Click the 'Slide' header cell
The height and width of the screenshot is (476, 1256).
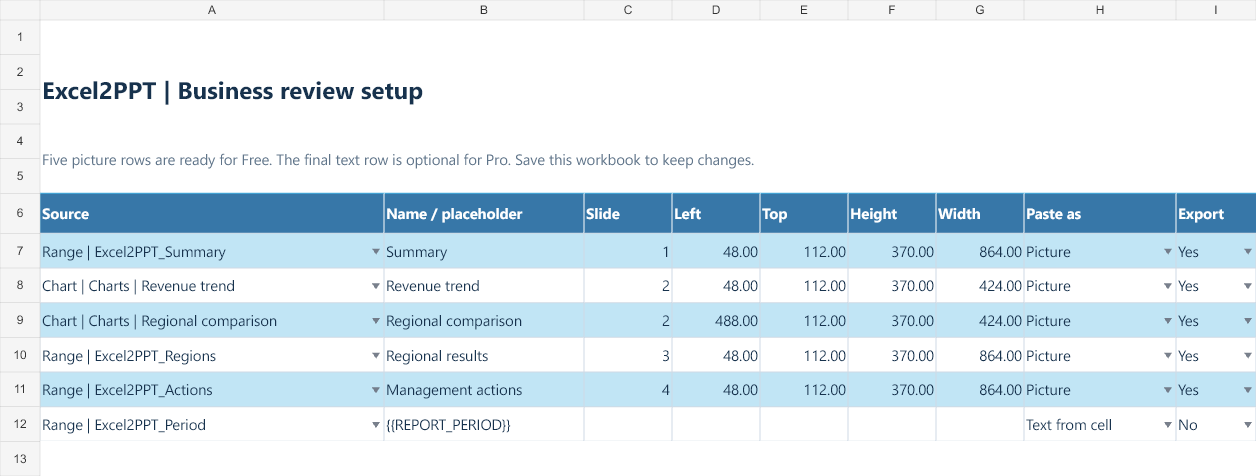click(628, 214)
